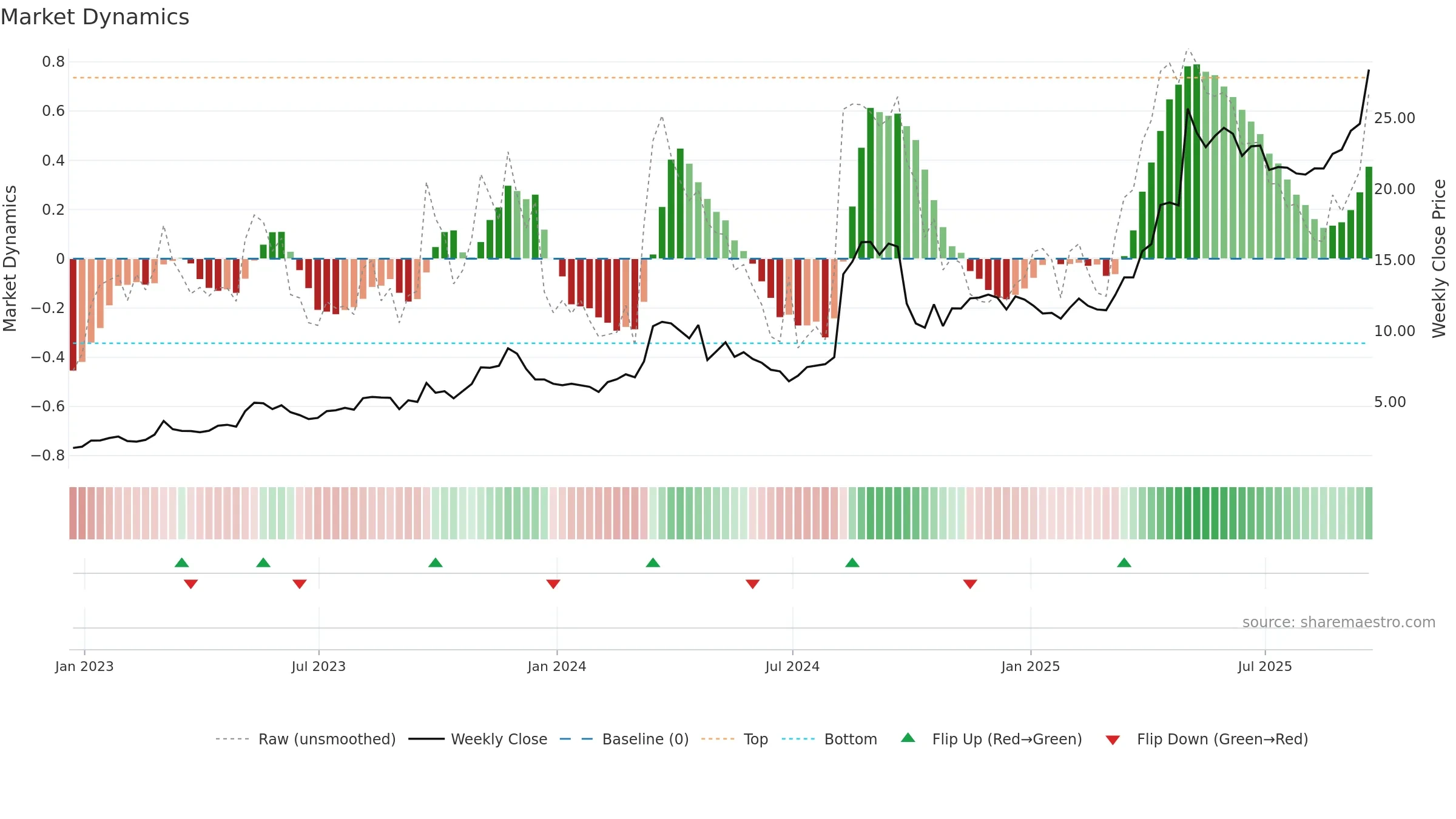Click the 5.00 right axis price label

(x=1390, y=402)
